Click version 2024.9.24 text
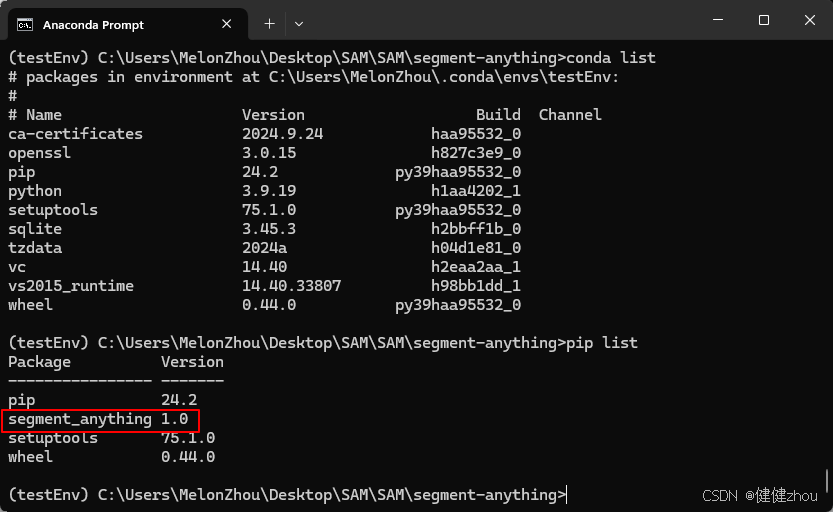 283,134
